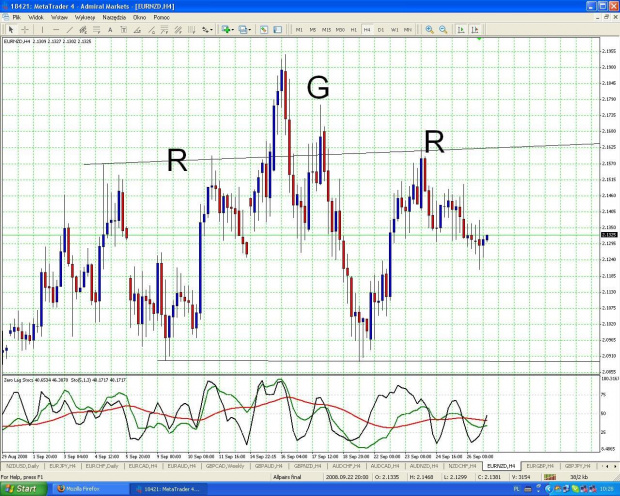
Task: Expand the arrows objects dropdown
Action: [208, 30]
